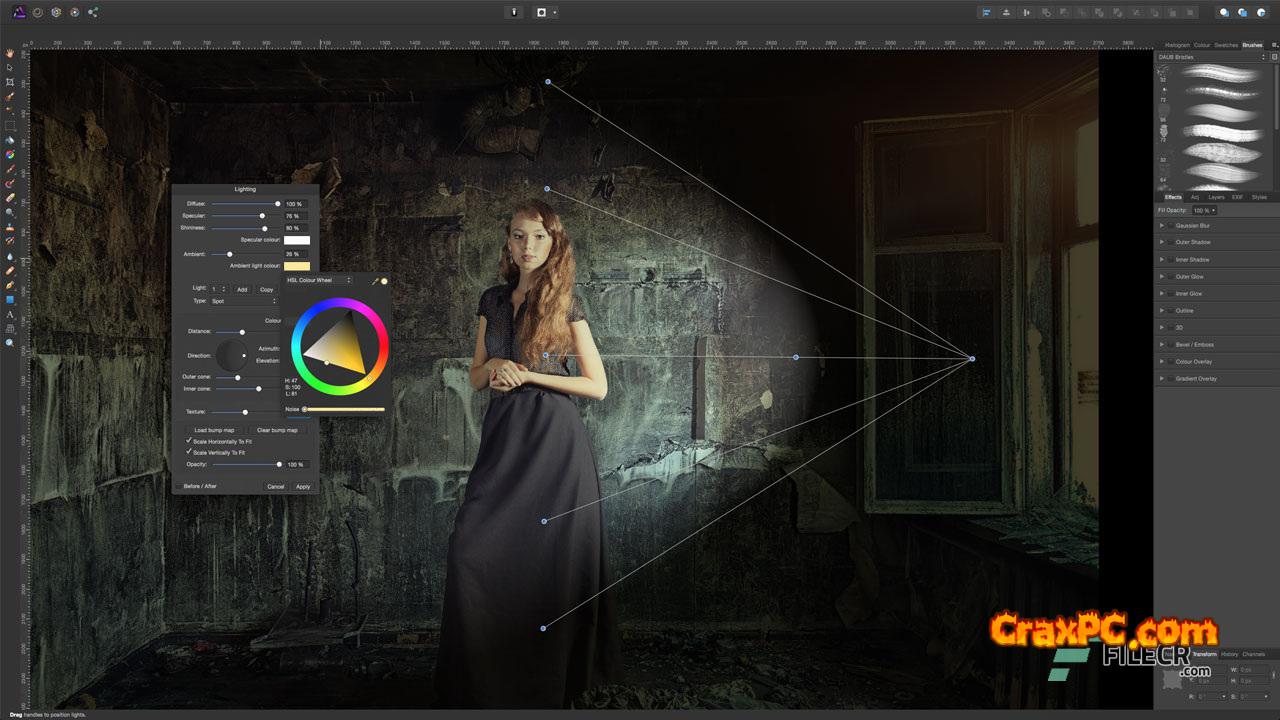
Task: Pick colour with the eyedropper icon
Action: click(x=375, y=281)
